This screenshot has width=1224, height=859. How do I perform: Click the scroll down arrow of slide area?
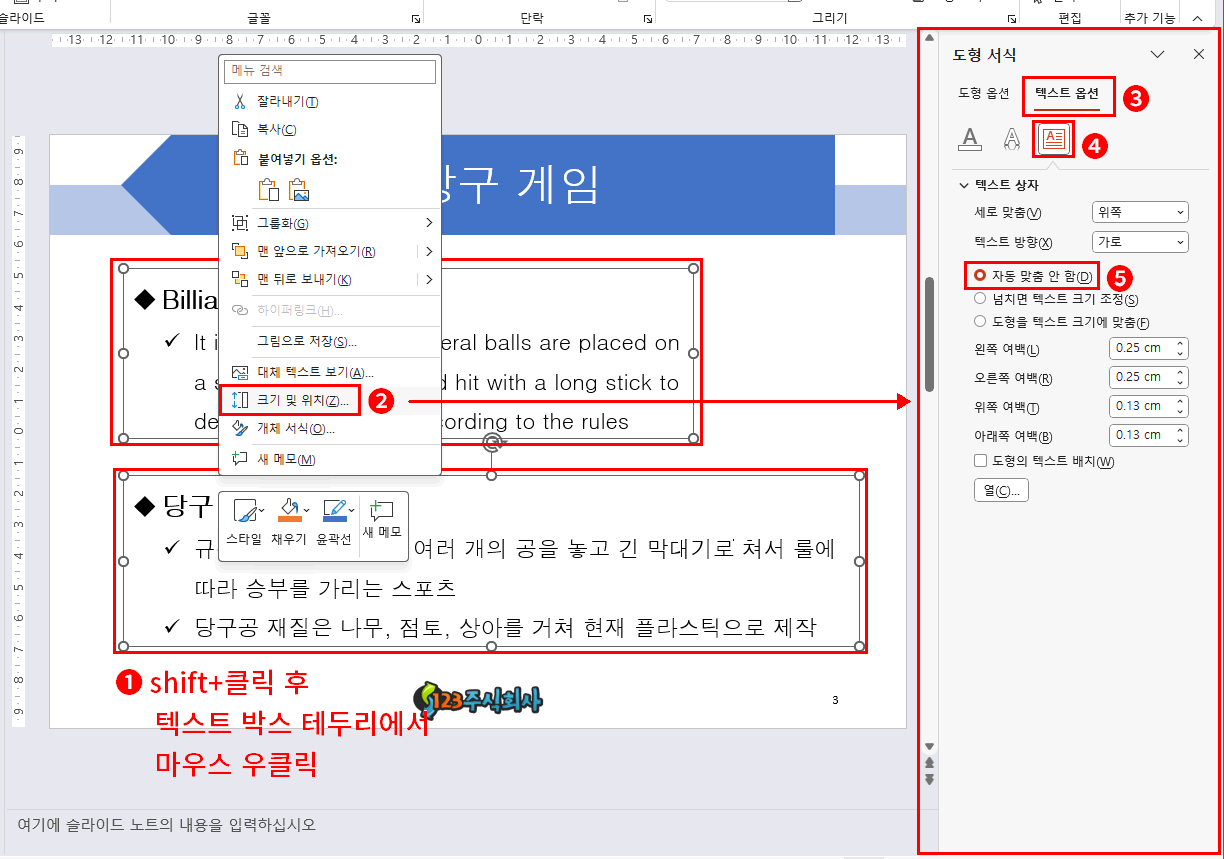(x=929, y=747)
